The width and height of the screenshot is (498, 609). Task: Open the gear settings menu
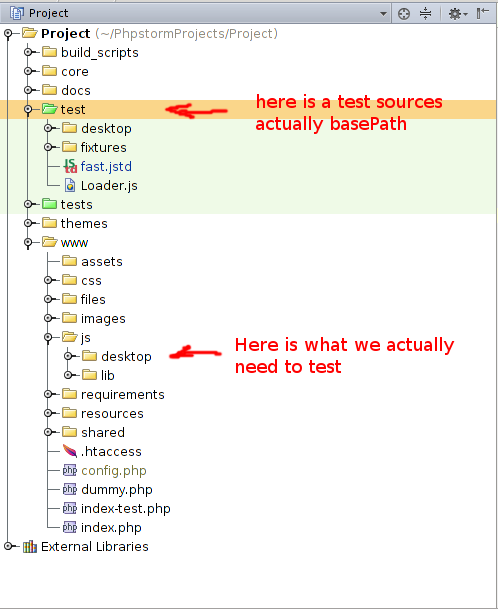[x=458, y=14]
